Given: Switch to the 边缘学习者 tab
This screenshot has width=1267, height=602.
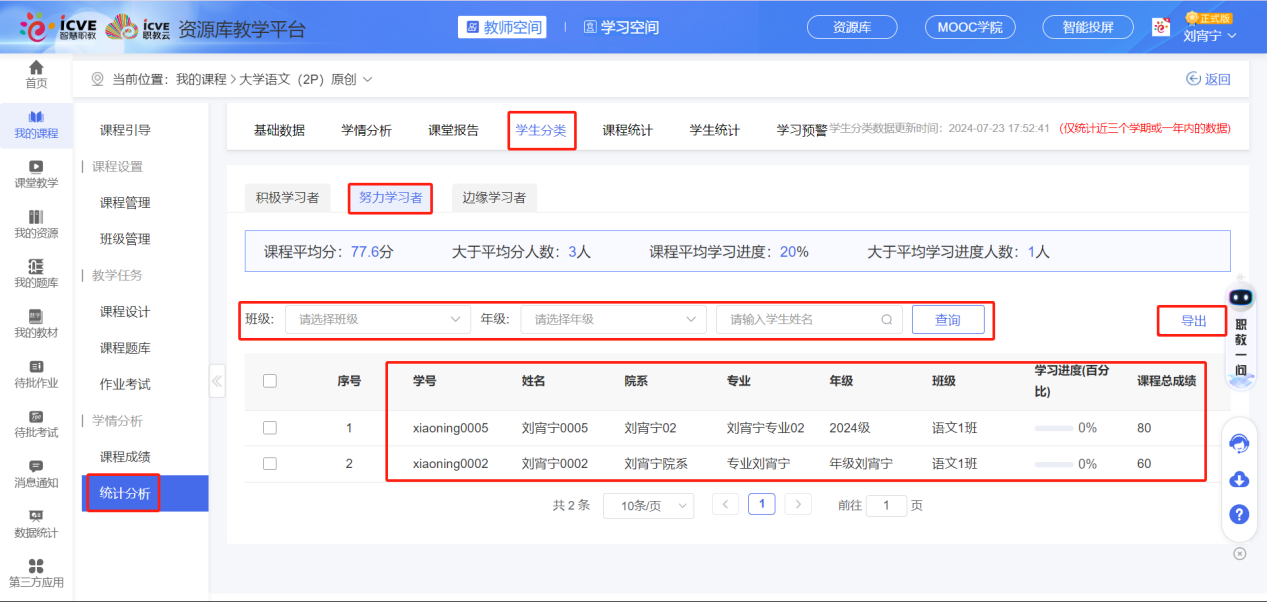Looking at the screenshot, I should click(x=494, y=198).
